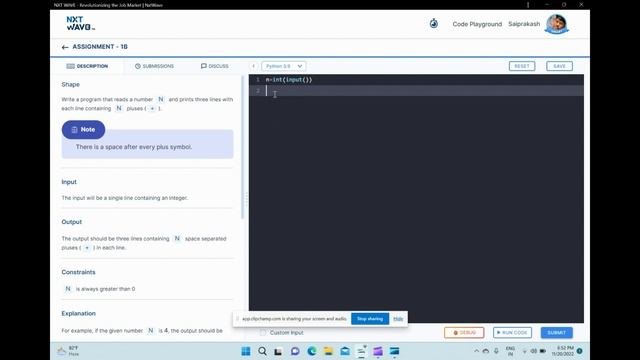The width and height of the screenshot is (640, 360).
Task: Click note text about space after plus
Action: pos(134,147)
